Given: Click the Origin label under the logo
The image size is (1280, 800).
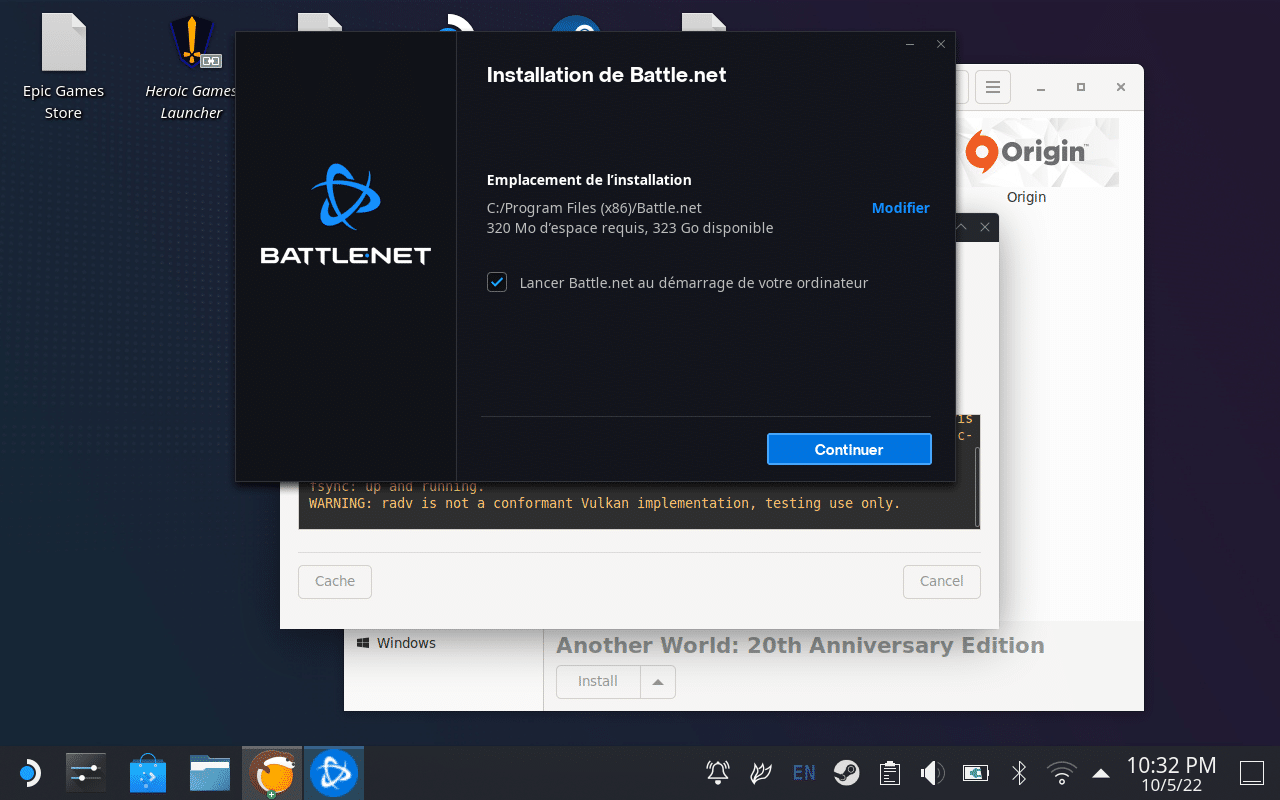Looking at the screenshot, I should (1026, 197).
